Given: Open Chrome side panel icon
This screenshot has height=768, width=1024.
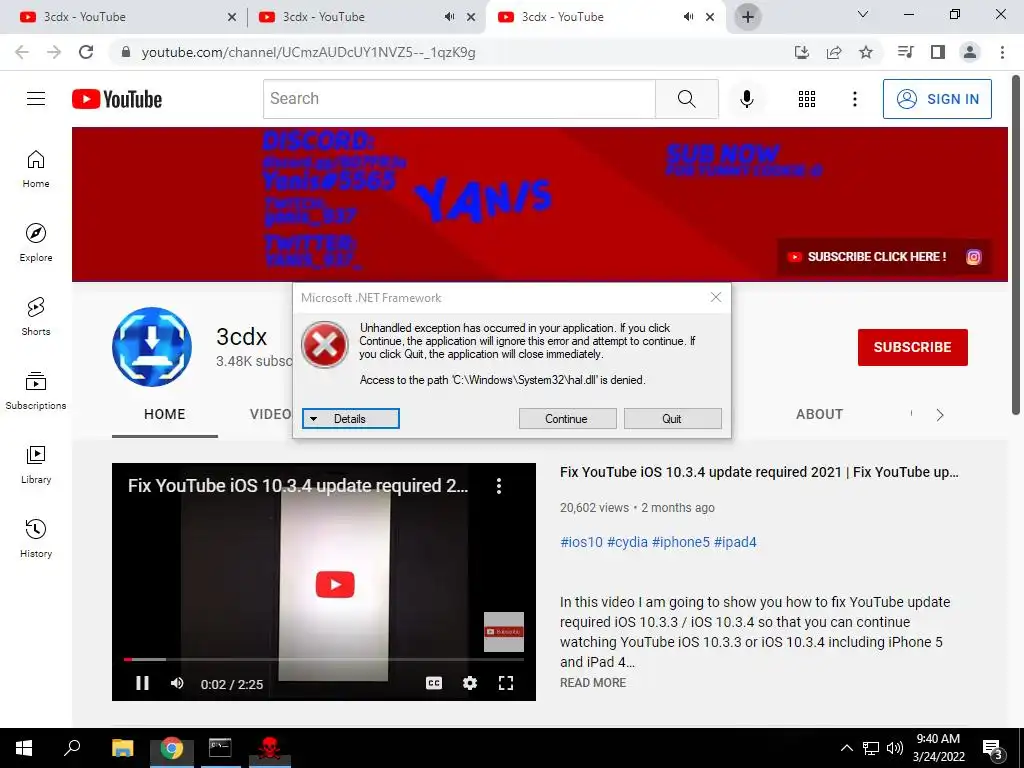Looking at the screenshot, I should (938, 52).
